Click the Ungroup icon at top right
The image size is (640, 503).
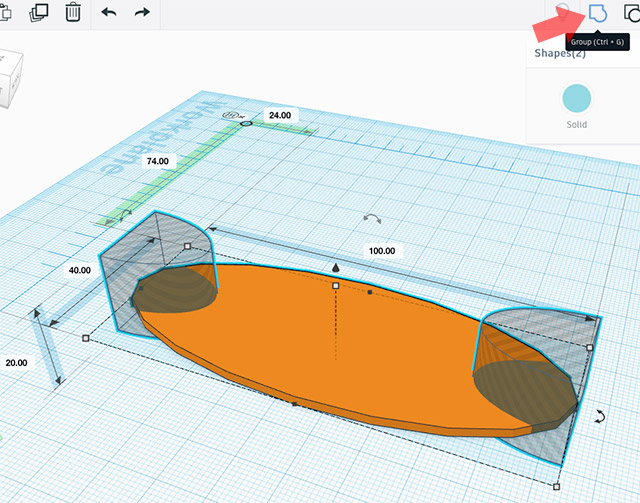tap(631, 13)
